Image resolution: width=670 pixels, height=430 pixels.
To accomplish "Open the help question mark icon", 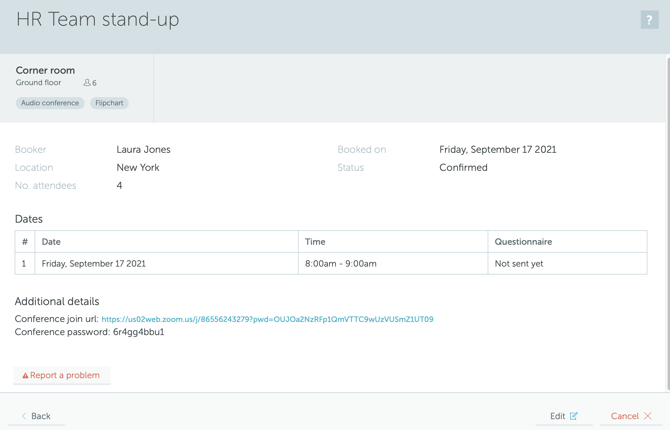I will tap(649, 20).
